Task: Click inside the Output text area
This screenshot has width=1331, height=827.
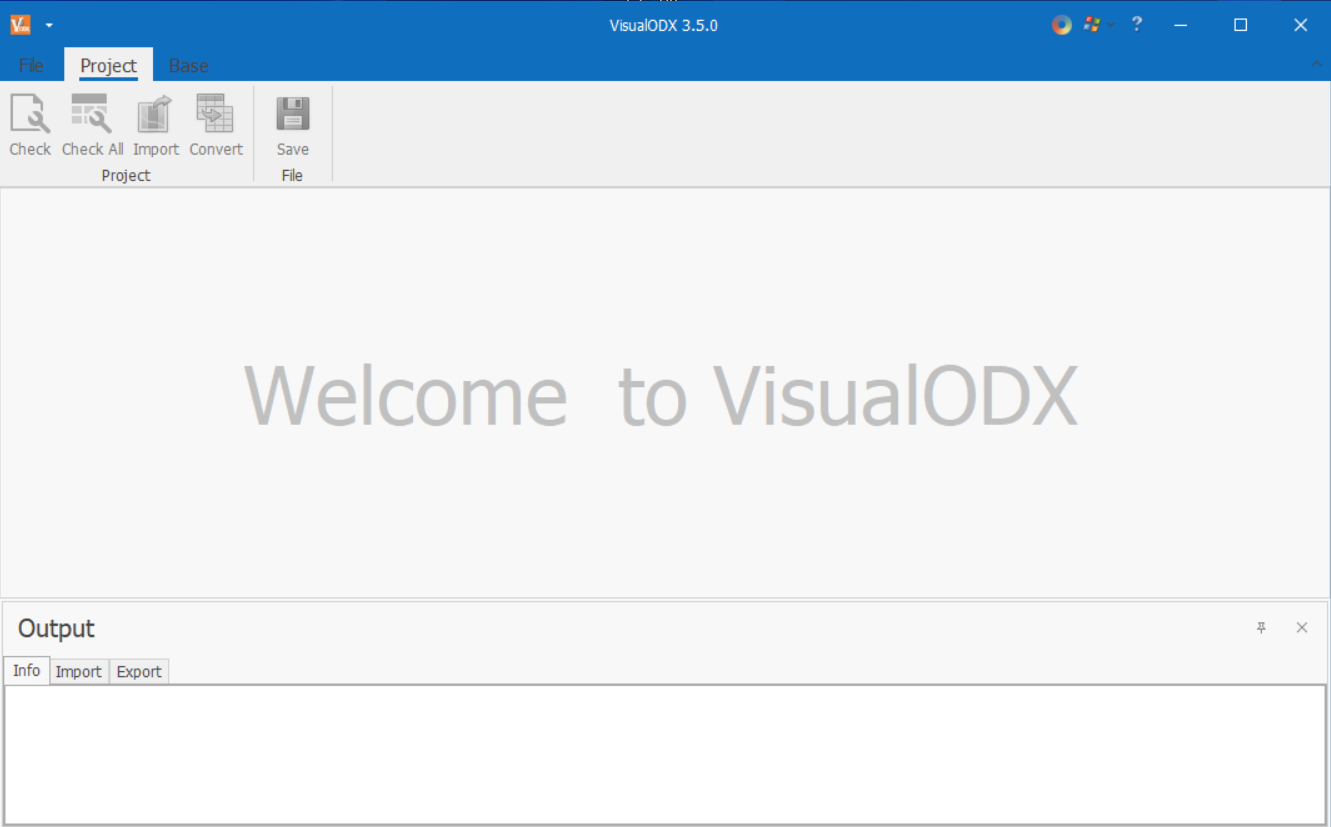Action: click(x=665, y=754)
